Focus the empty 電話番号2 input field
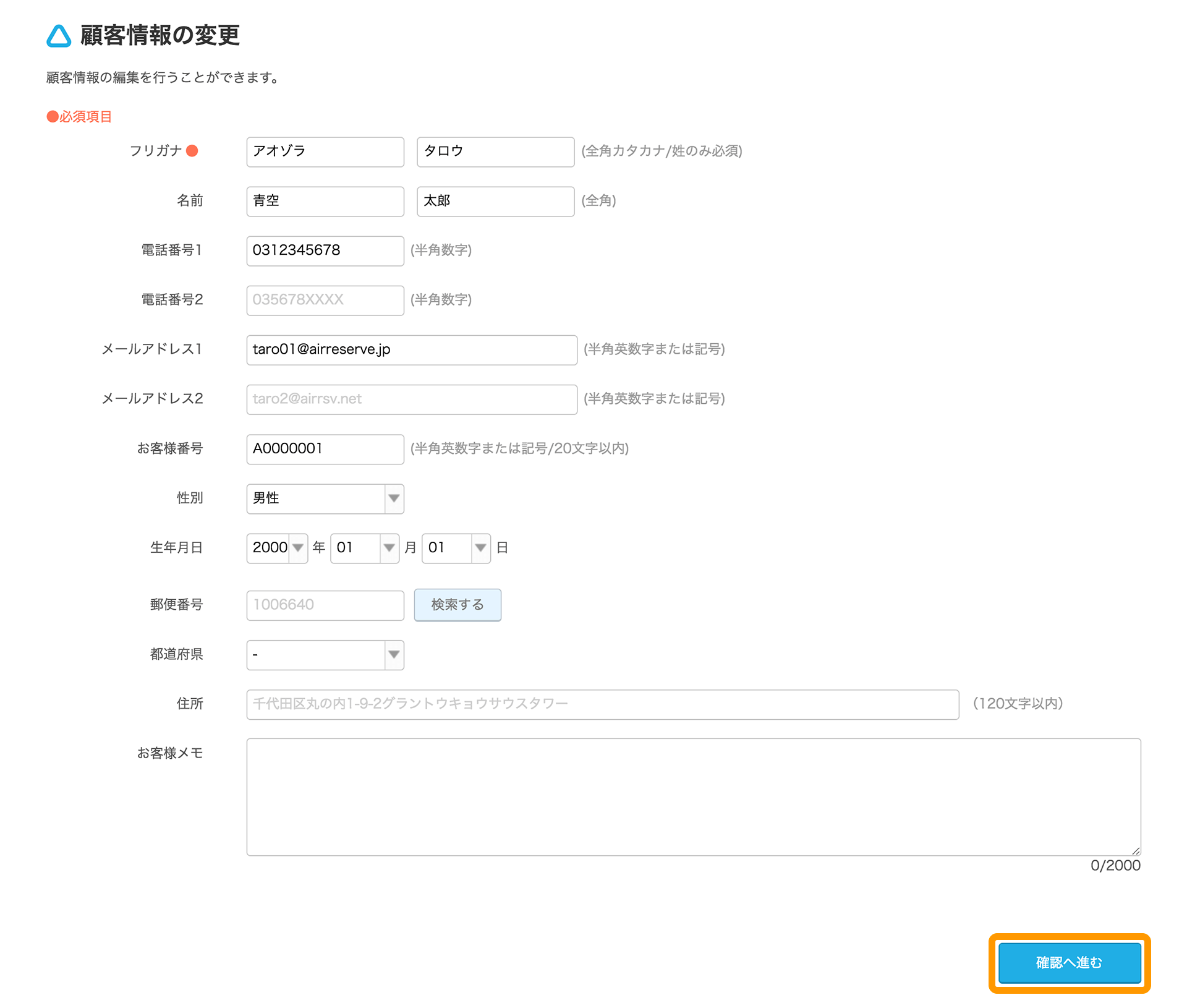1187x1008 pixels. click(x=325, y=300)
